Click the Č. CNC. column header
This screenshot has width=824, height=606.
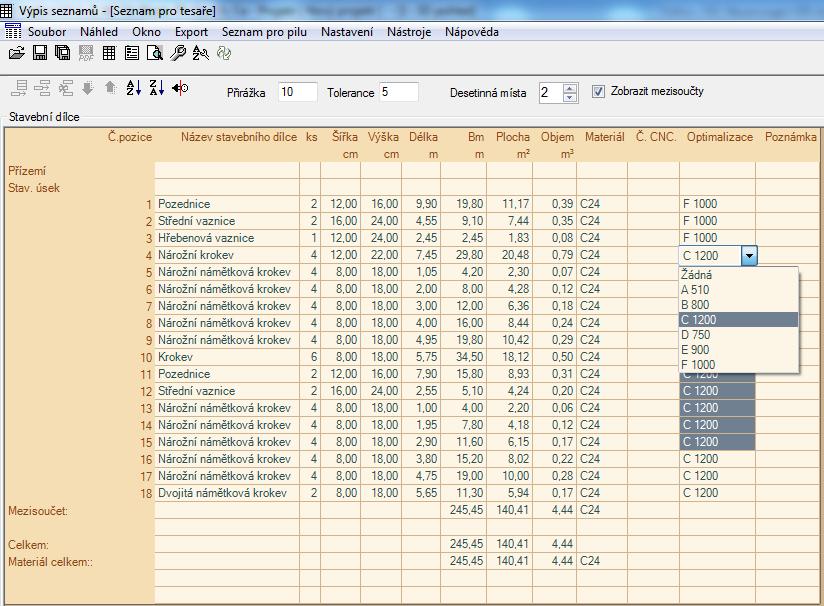point(655,137)
